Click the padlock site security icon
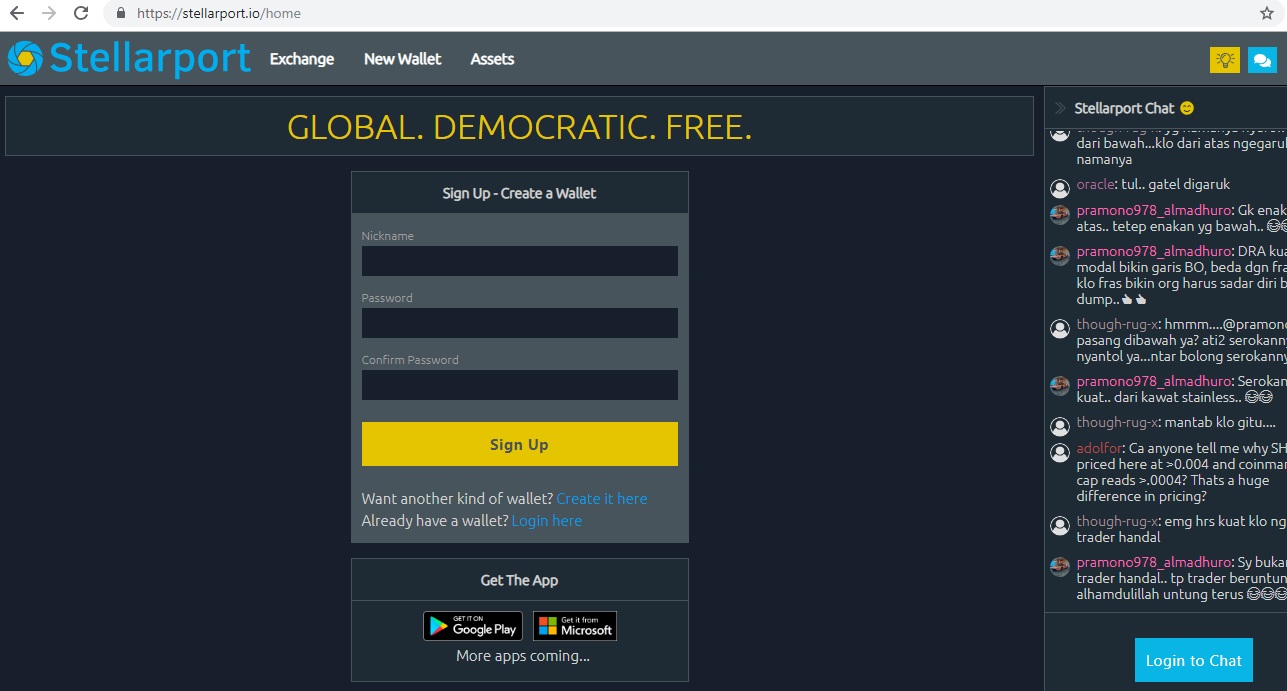1287x691 pixels. (x=121, y=14)
